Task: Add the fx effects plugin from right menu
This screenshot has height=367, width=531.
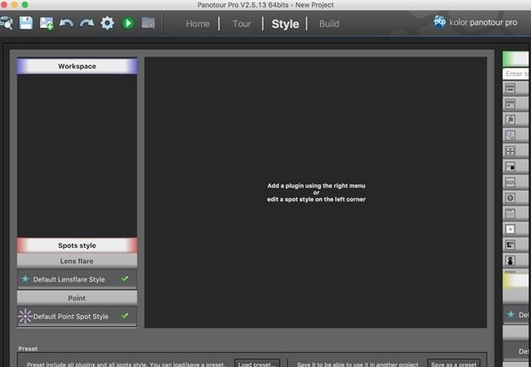Action: (510, 120)
